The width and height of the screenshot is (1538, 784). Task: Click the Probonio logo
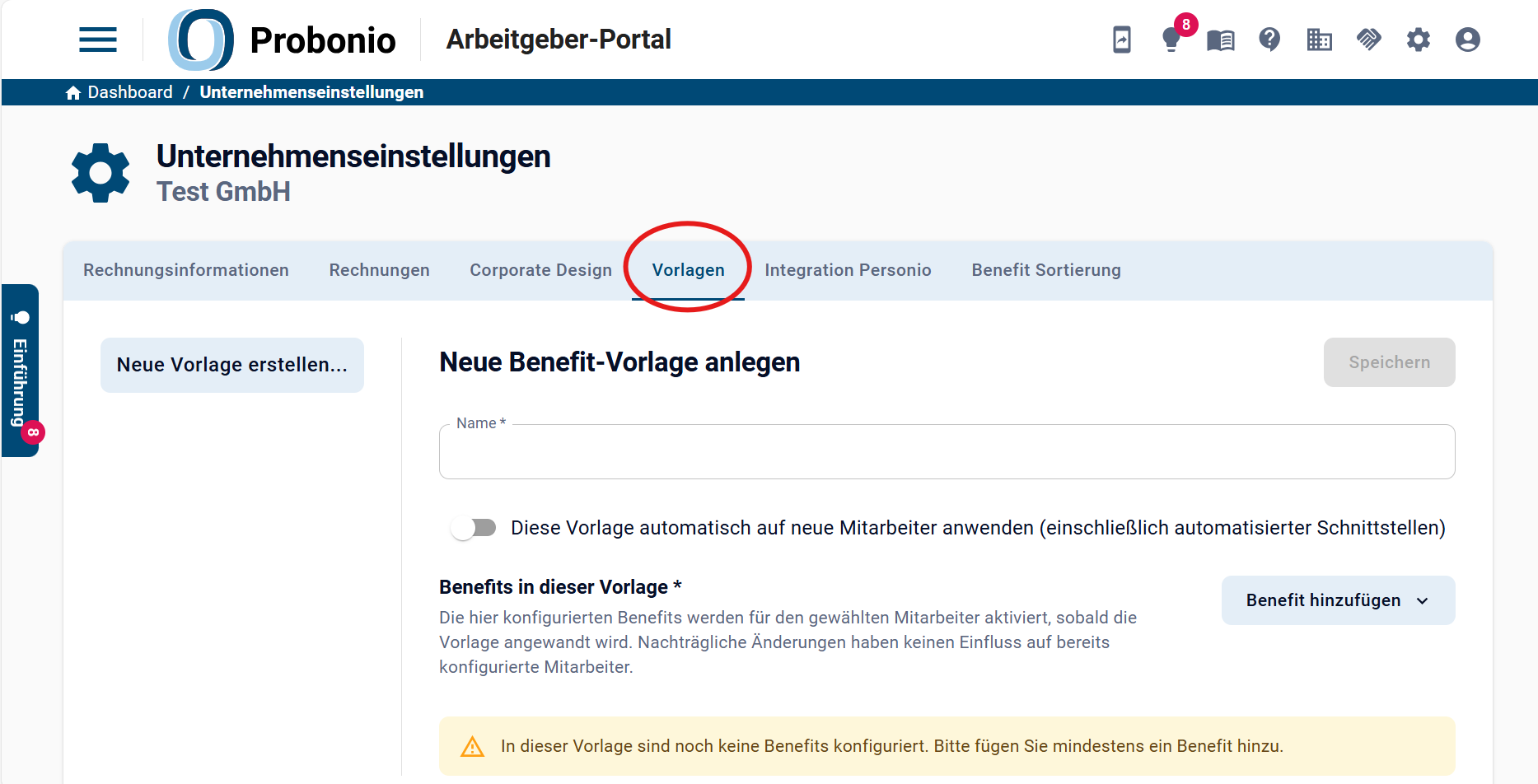tap(282, 40)
